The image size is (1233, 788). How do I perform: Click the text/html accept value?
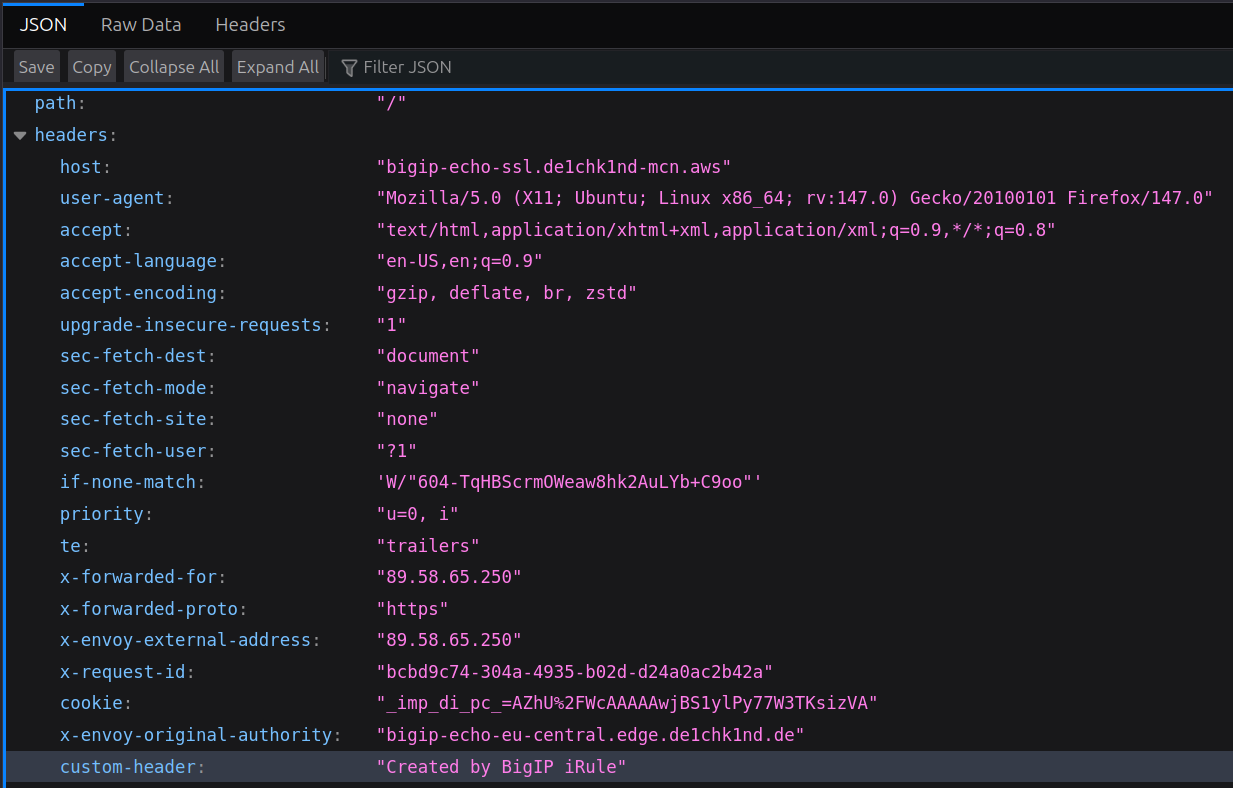click(716, 230)
